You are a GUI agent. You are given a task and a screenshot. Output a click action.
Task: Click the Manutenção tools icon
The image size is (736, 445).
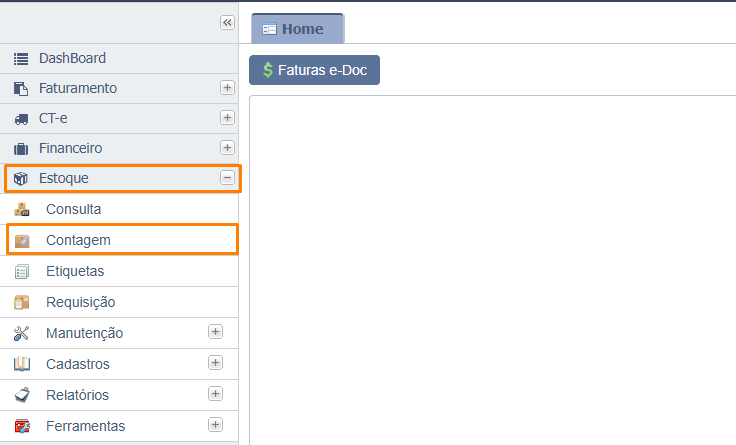[x=22, y=333]
